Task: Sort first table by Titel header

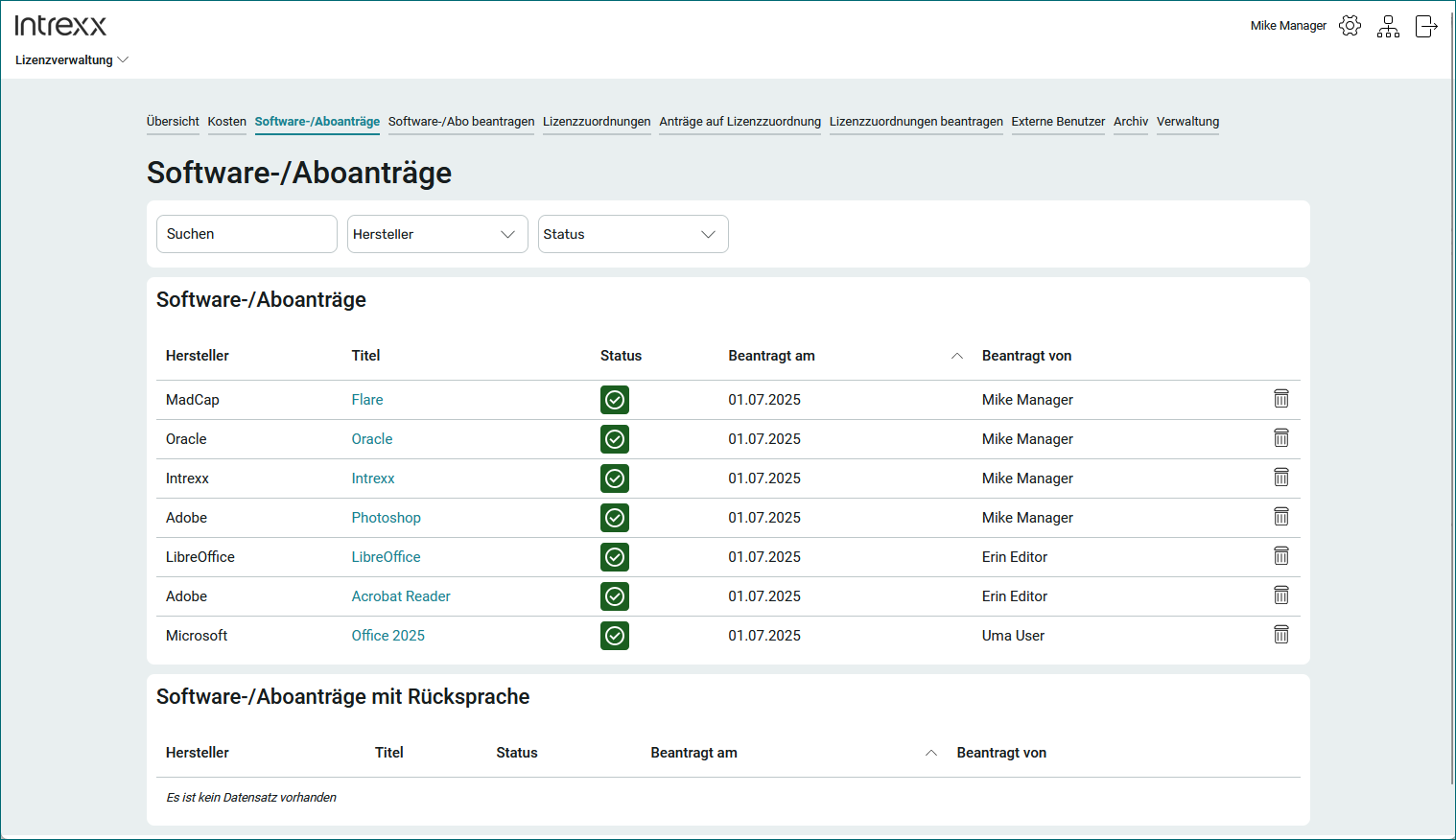Action: coord(365,356)
